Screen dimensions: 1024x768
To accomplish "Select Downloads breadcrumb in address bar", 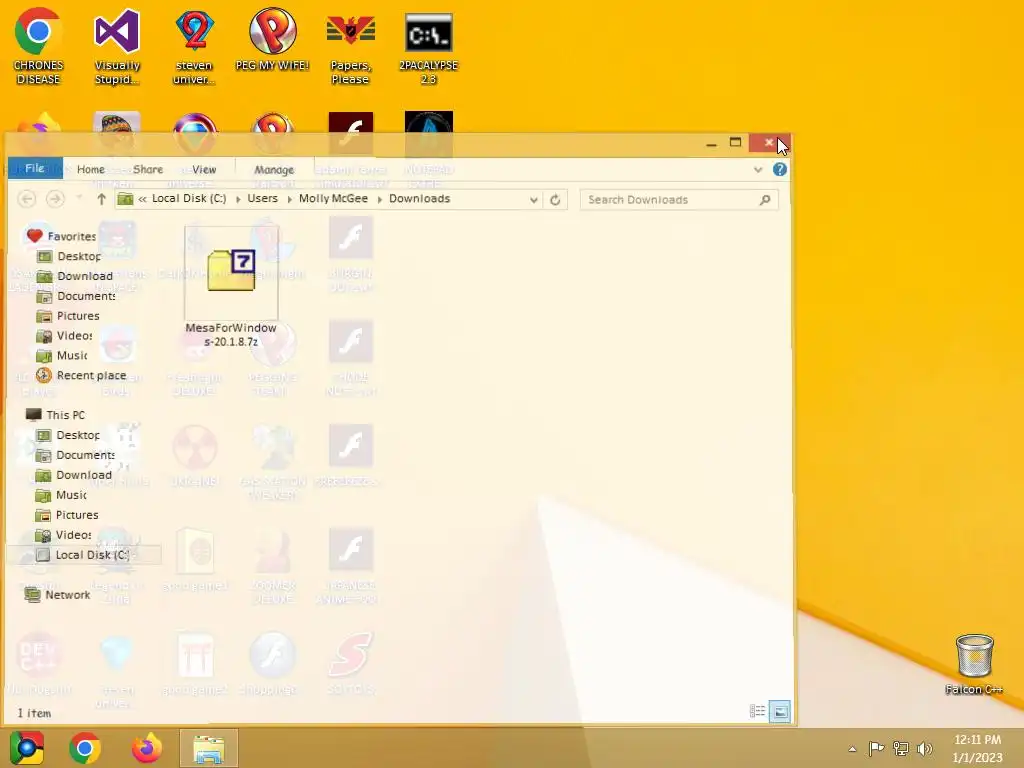I will tap(419, 199).
